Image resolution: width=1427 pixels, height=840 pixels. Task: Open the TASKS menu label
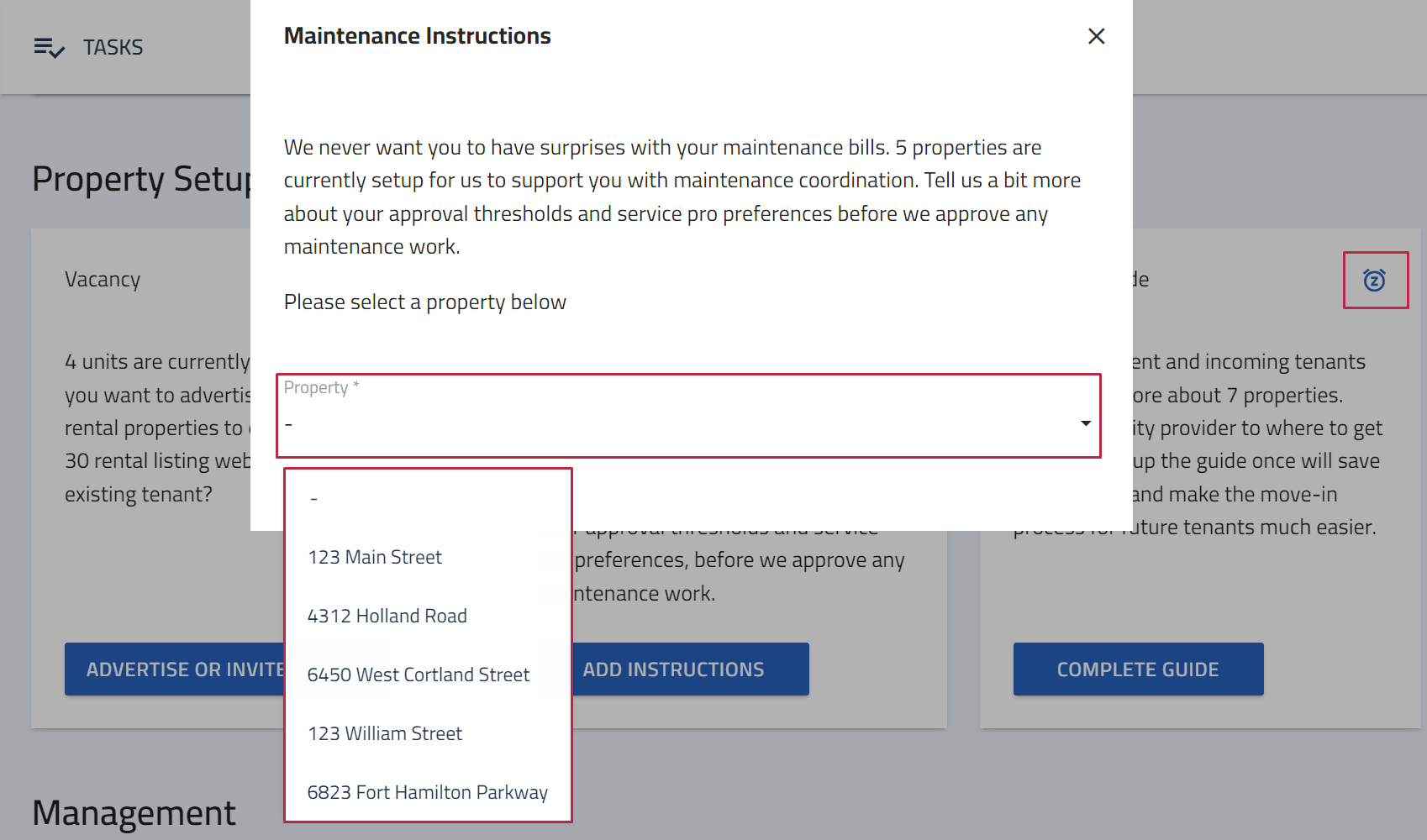113,47
